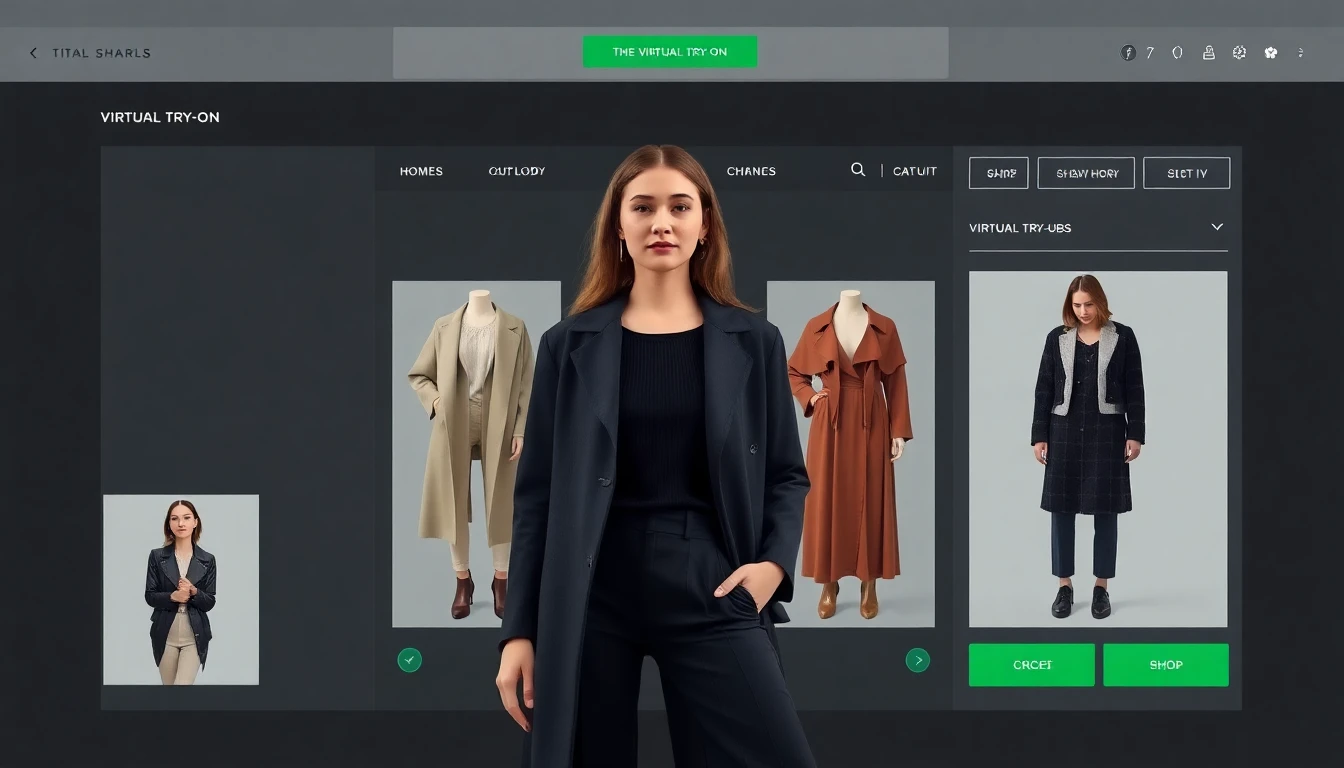
Task: Open the search magnifier icon
Action: (857, 170)
